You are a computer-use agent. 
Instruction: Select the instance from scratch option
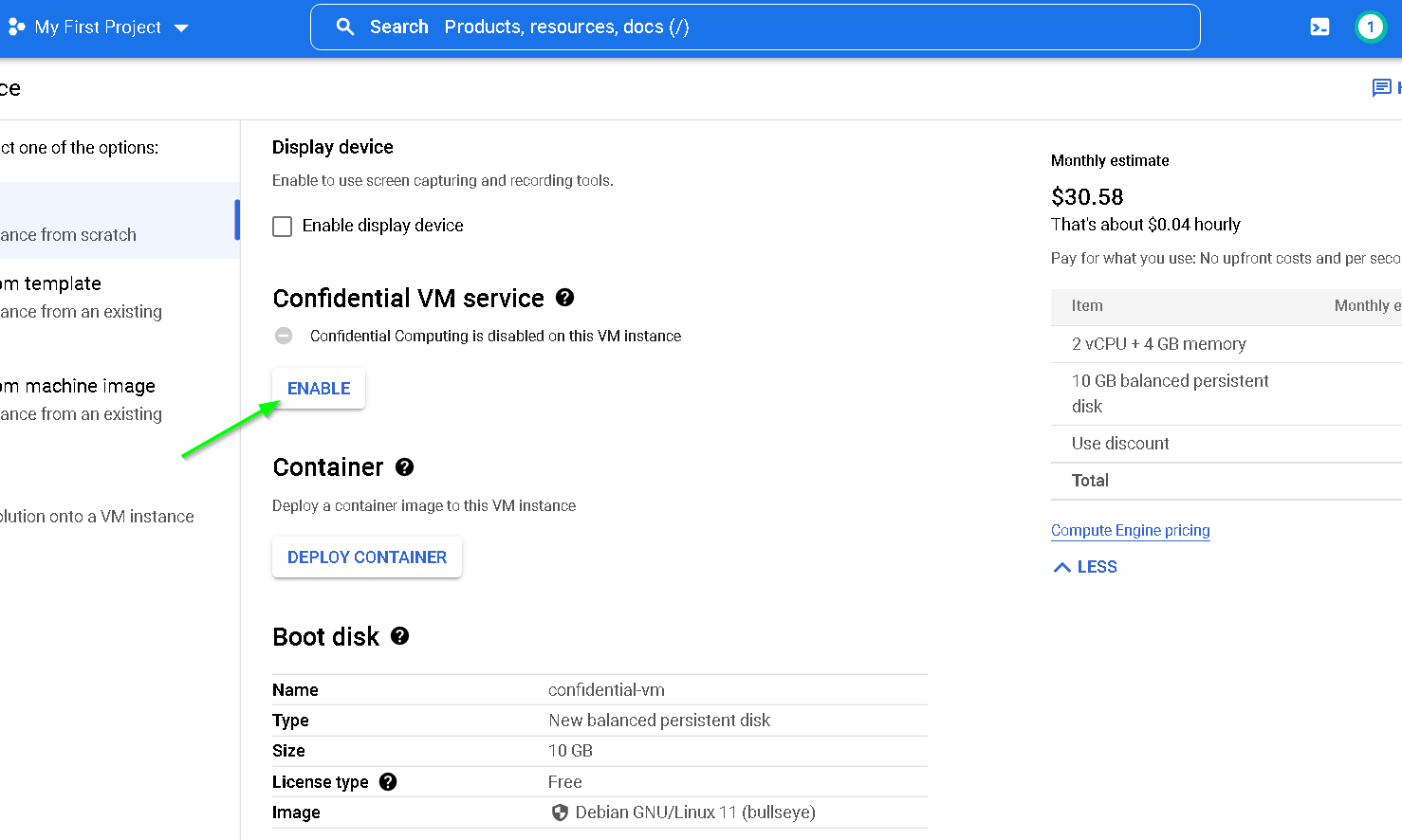coord(118,220)
